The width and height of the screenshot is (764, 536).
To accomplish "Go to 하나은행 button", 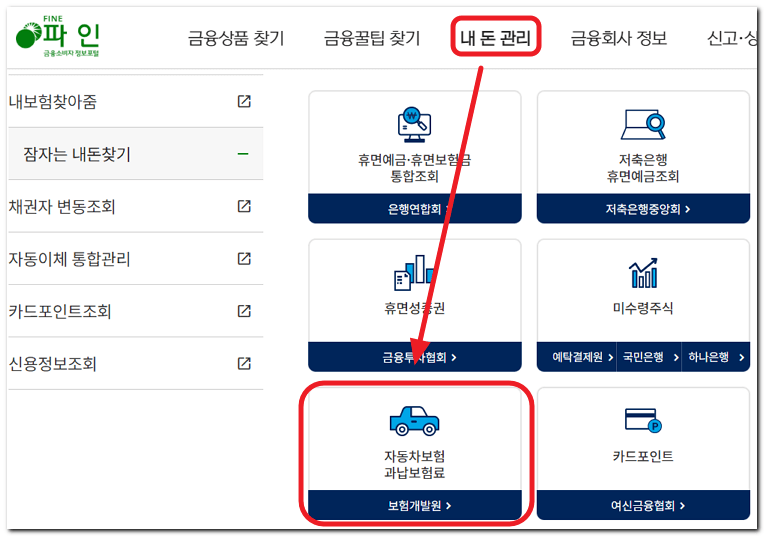I will (716, 357).
